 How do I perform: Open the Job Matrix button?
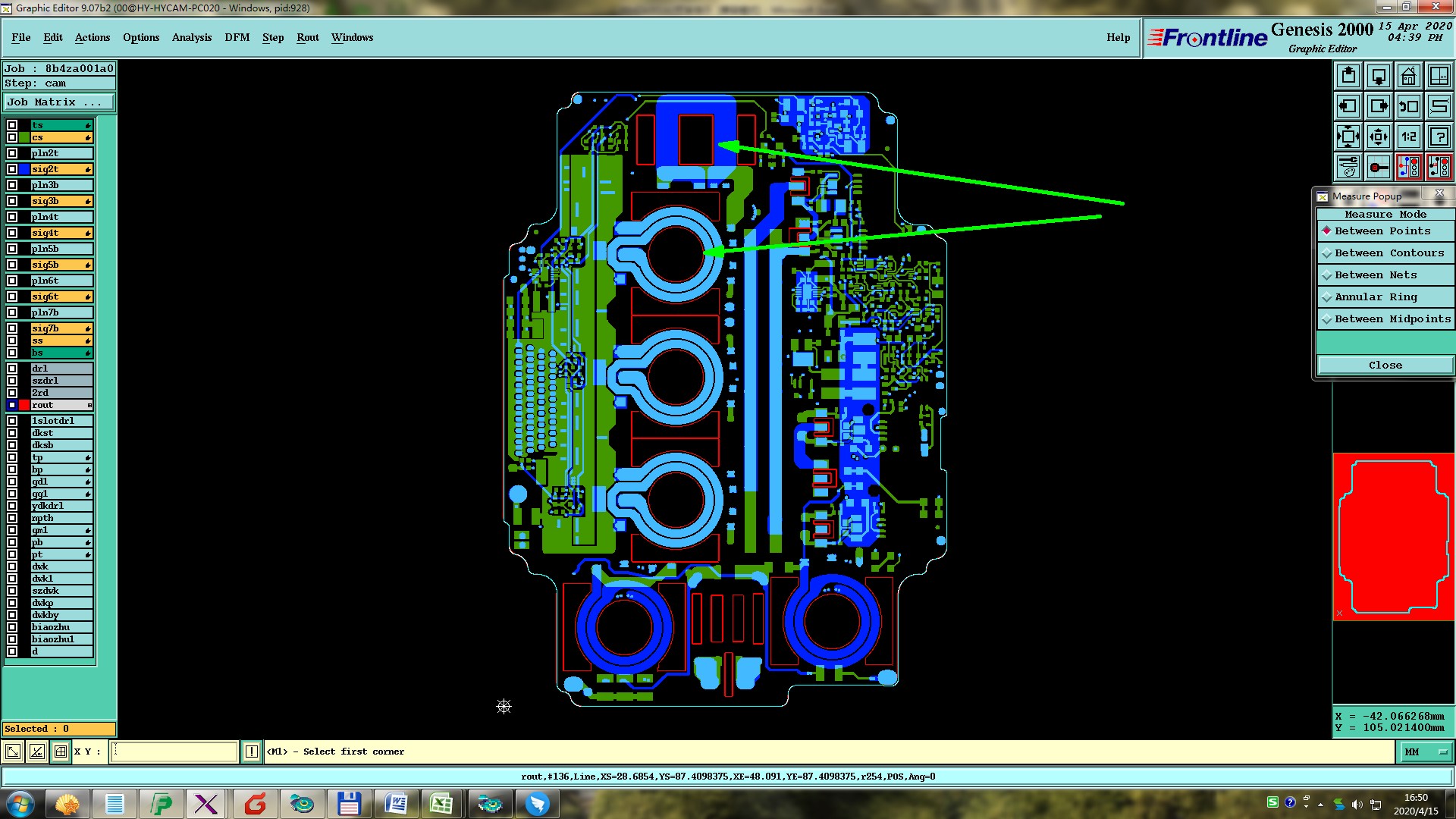pos(59,102)
